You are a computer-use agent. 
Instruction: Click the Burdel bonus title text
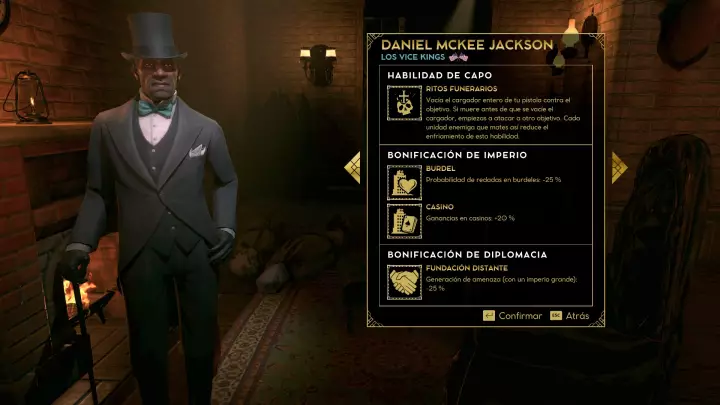point(440,169)
